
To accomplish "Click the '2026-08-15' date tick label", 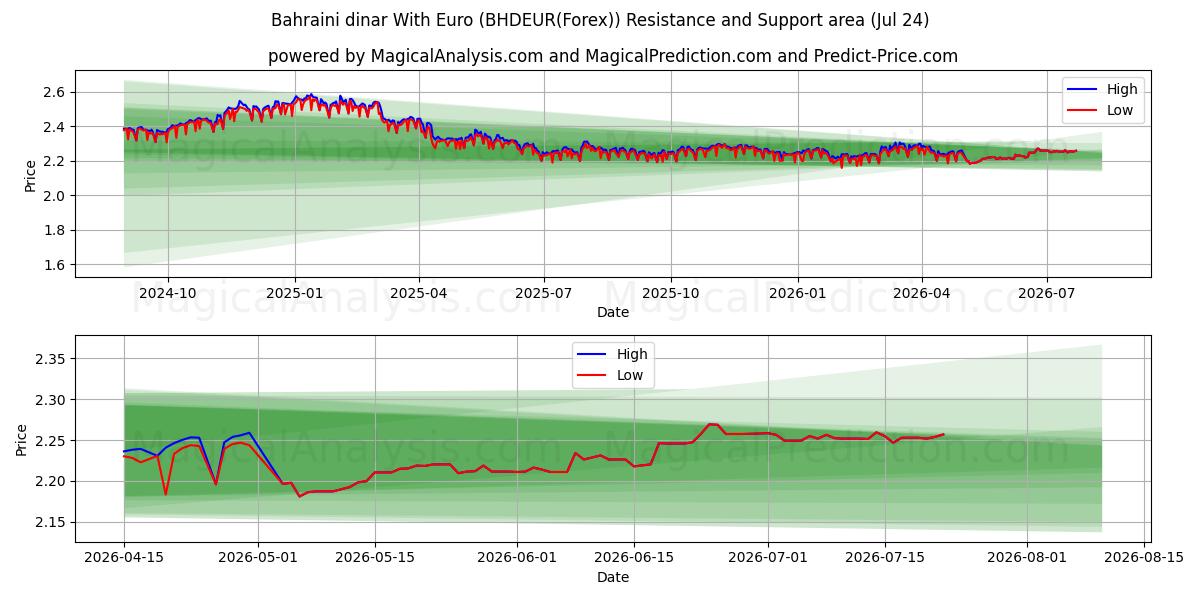I will click(x=1144, y=557).
